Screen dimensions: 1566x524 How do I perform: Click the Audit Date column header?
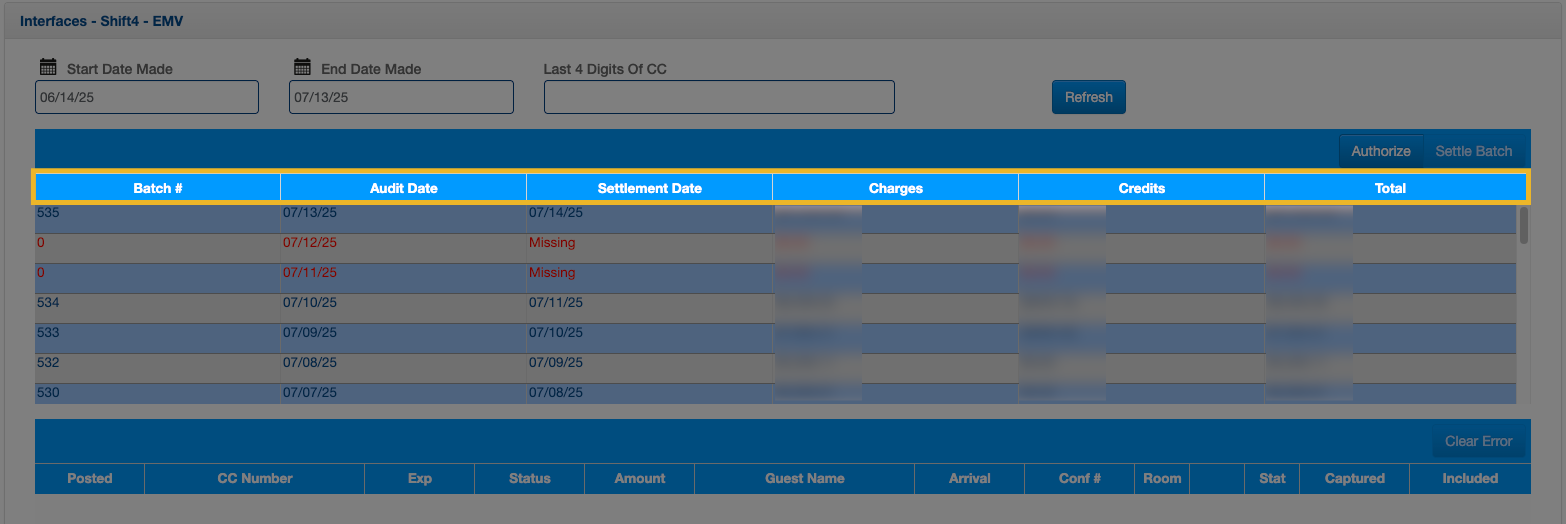coord(403,188)
